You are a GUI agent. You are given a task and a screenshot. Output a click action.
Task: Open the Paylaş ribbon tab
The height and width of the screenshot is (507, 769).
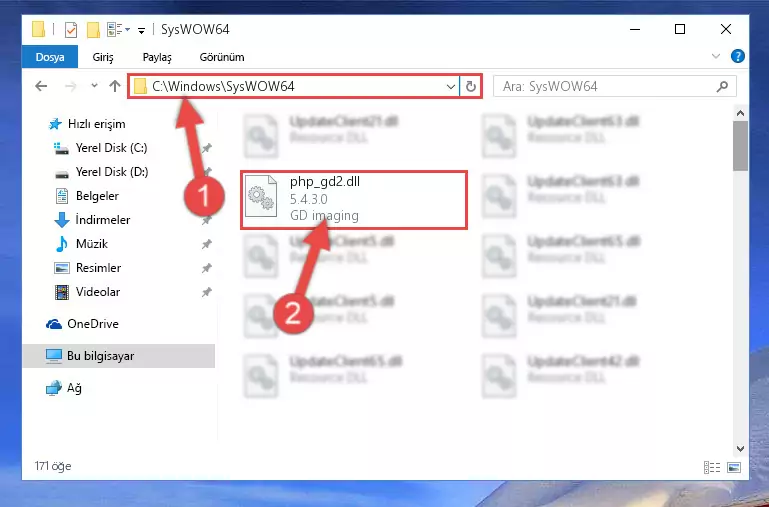click(x=157, y=57)
